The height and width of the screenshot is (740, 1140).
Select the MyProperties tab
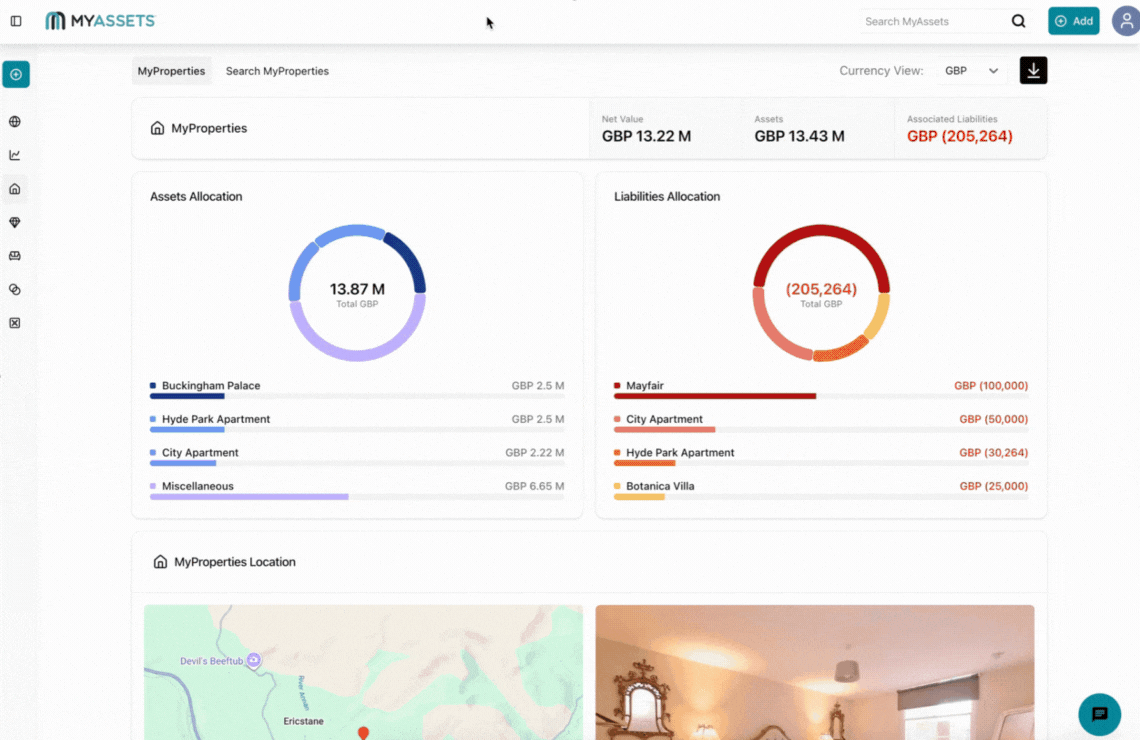[x=171, y=71]
